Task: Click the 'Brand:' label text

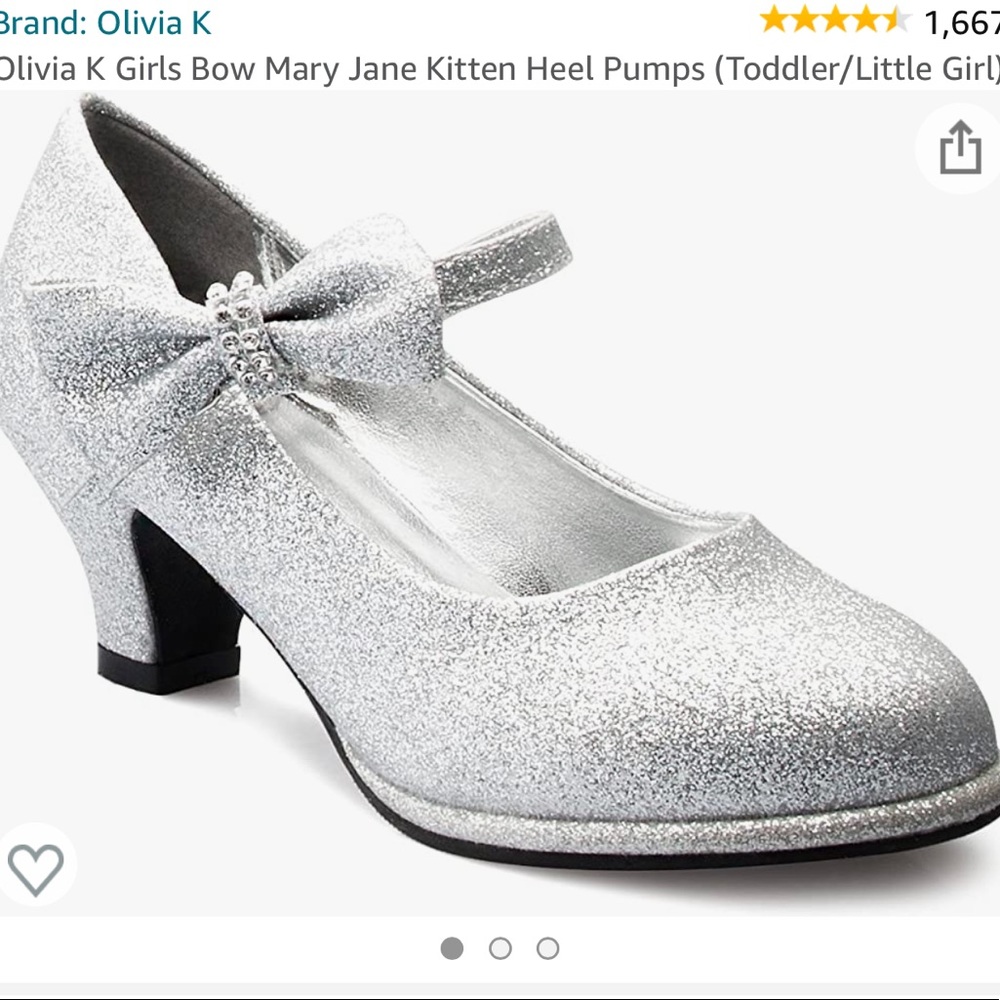Action: point(45,24)
